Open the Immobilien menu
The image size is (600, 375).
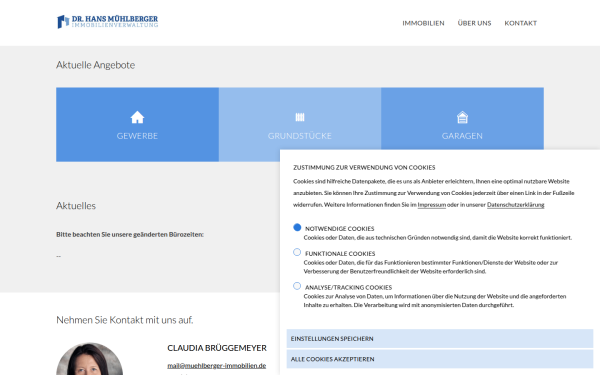(x=423, y=23)
